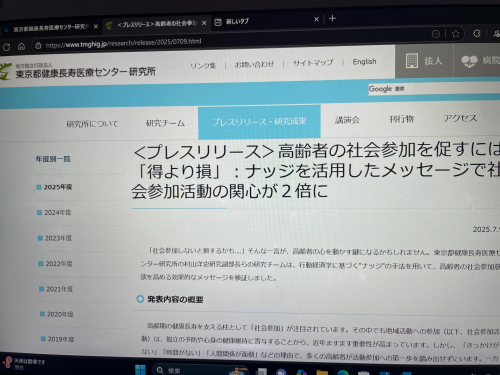Open the 研究チーム menu item
Viewport: 500px width, 375px height.
(165, 123)
